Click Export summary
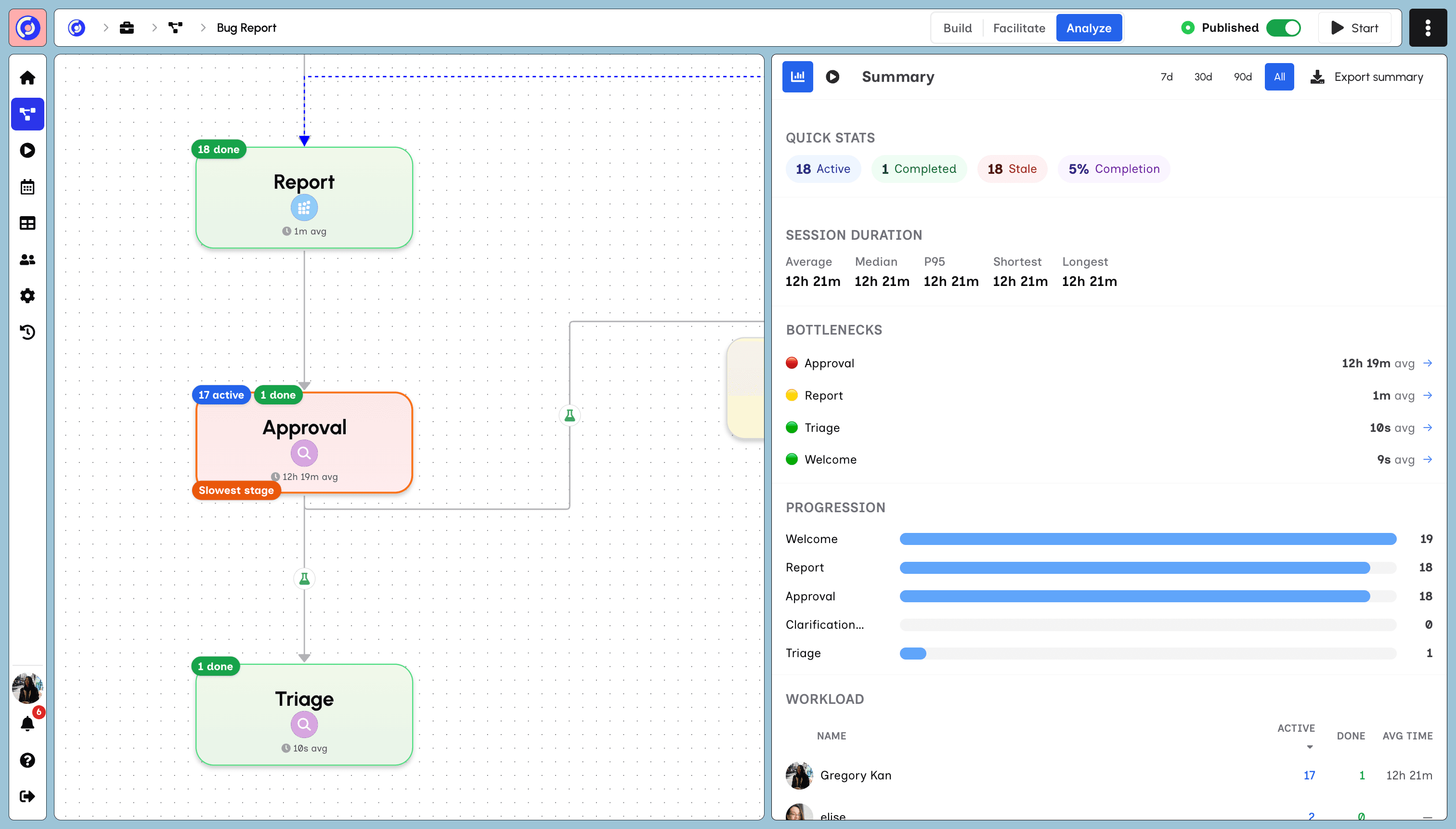The height and width of the screenshot is (829, 1456). click(x=1366, y=77)
